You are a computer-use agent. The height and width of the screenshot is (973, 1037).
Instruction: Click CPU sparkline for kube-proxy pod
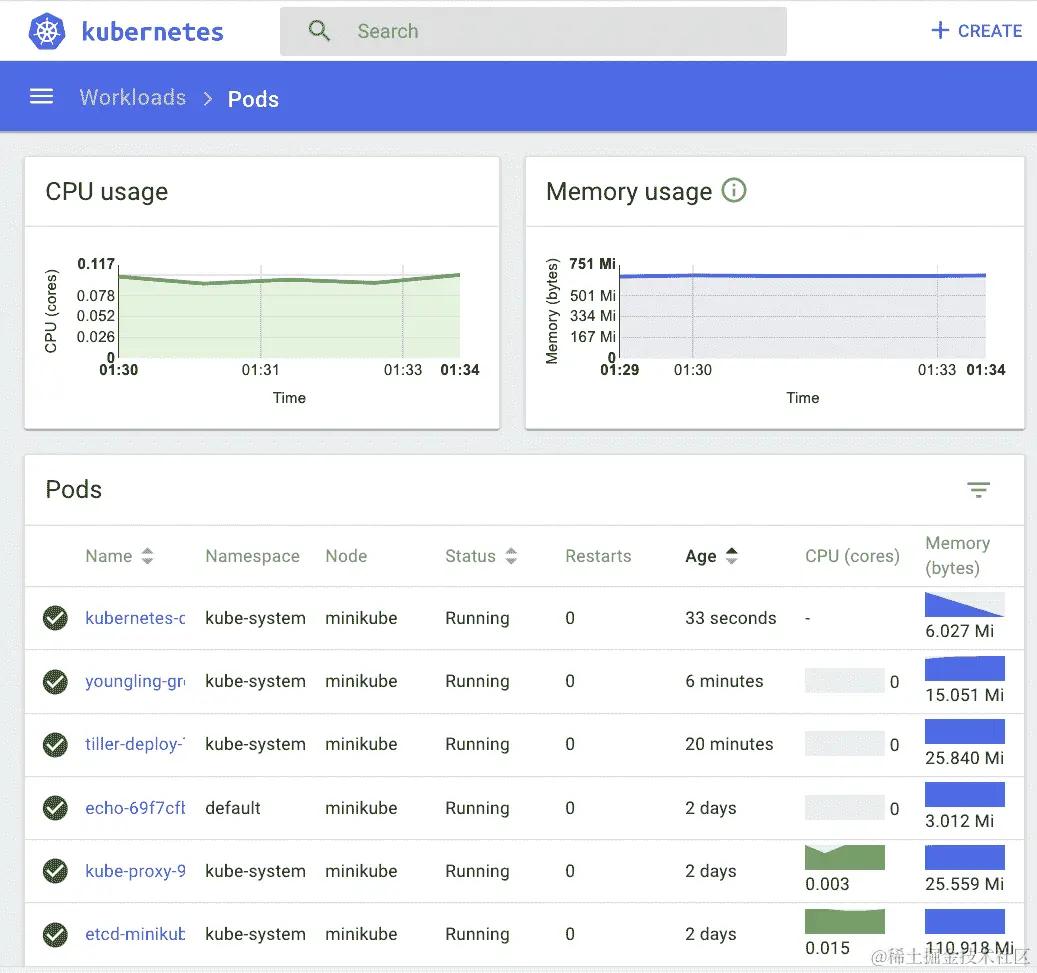(x=845, y=857)
